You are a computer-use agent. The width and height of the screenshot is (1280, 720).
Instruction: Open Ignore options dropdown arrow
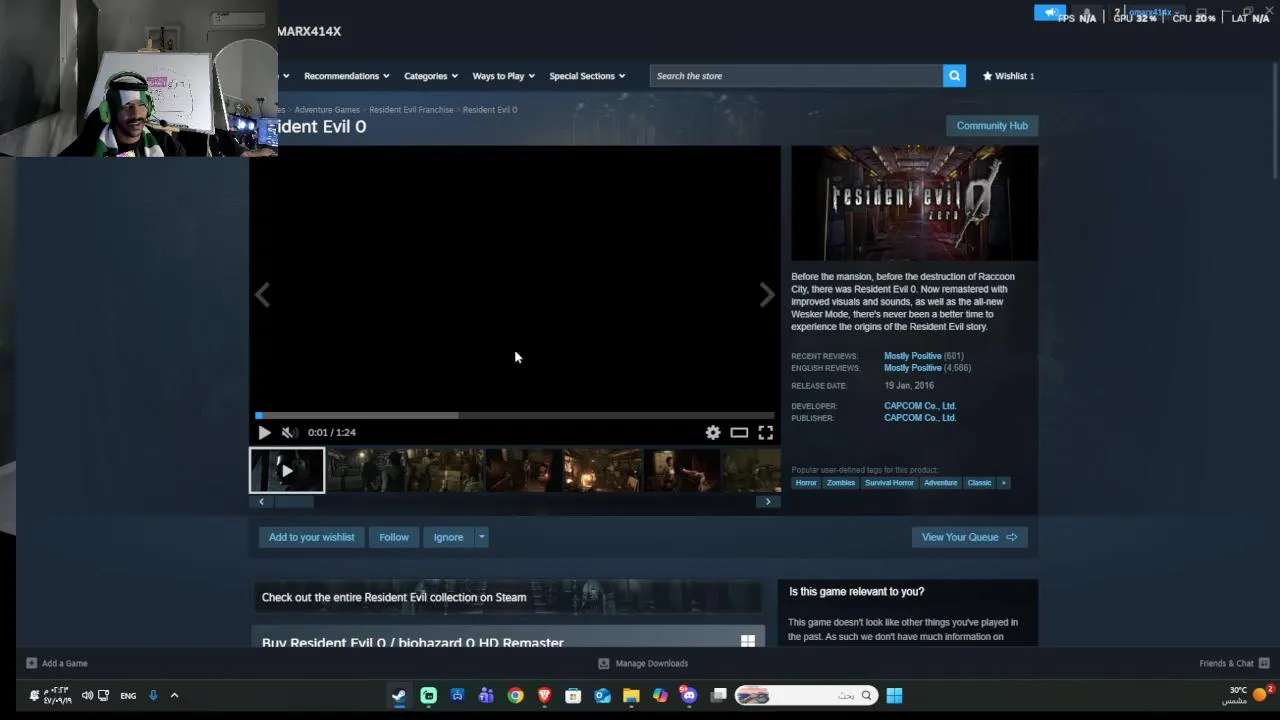point(481,537)
